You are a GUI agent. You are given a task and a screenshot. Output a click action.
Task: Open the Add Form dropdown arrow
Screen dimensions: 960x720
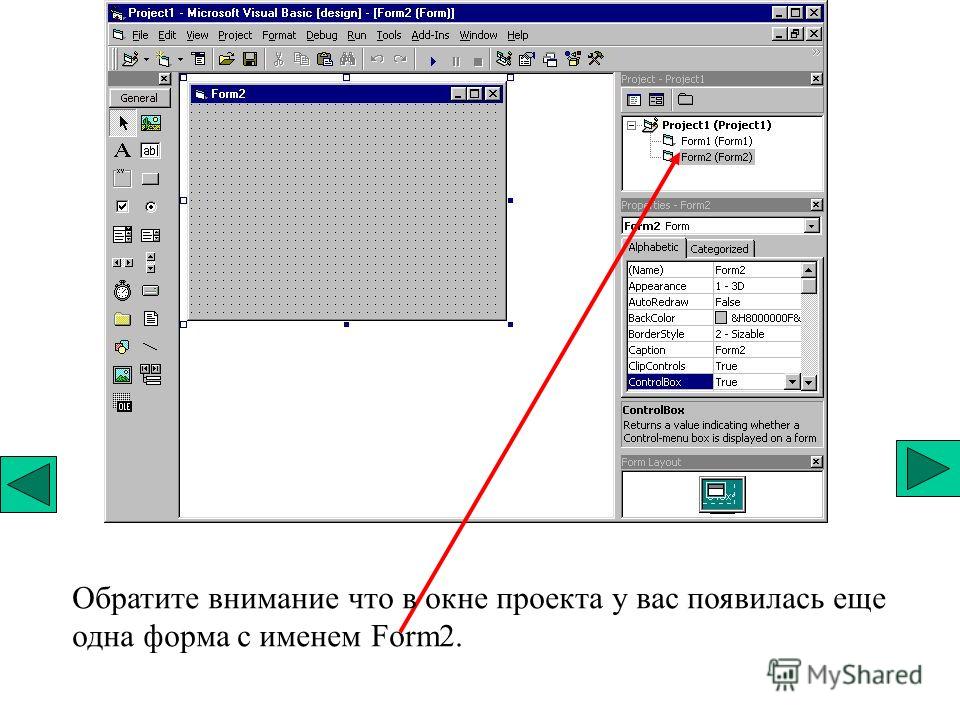180,59
